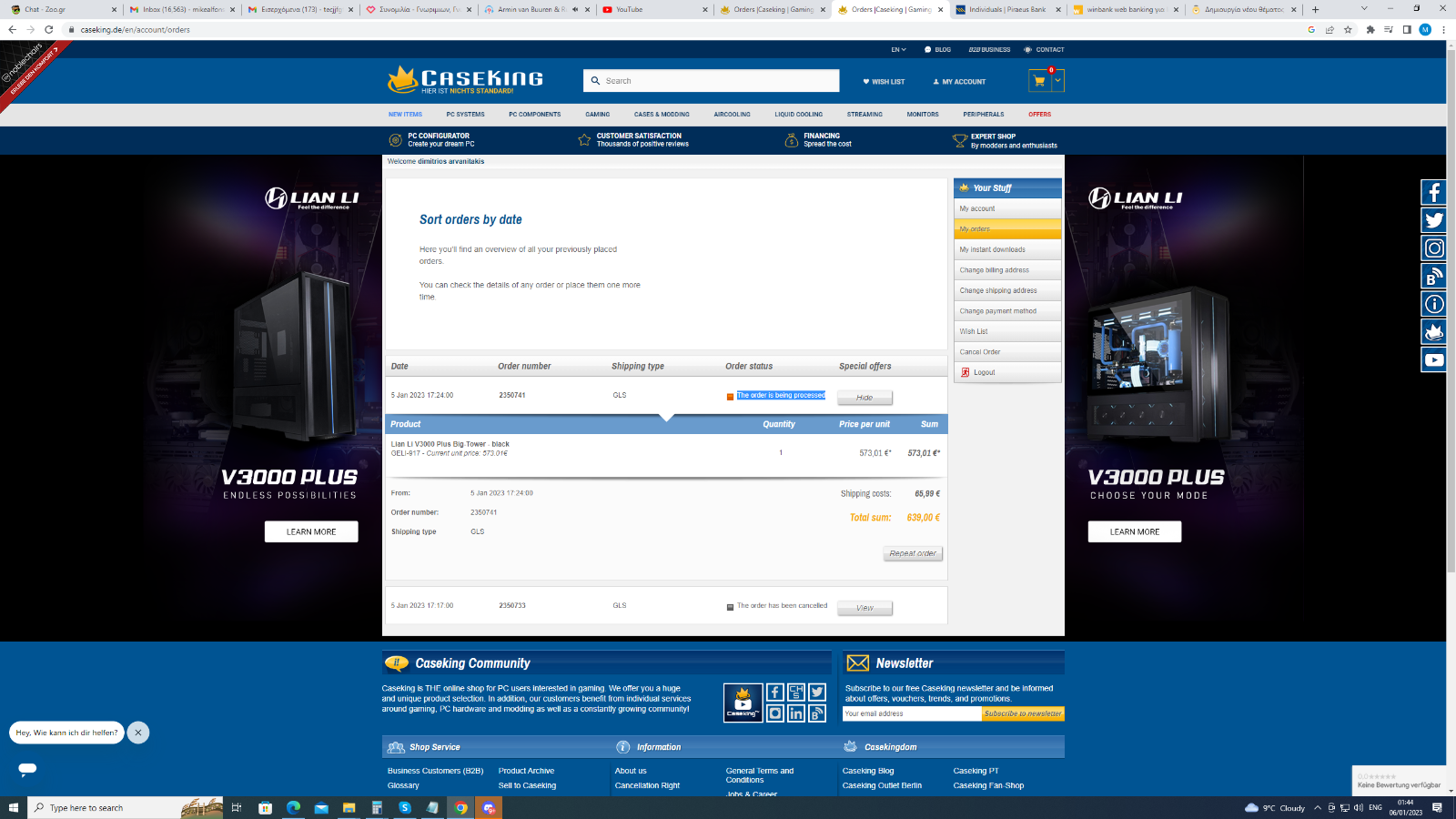Click the footer LinkedIn icon
The image size is (1456, 819).
click(796, 713)
